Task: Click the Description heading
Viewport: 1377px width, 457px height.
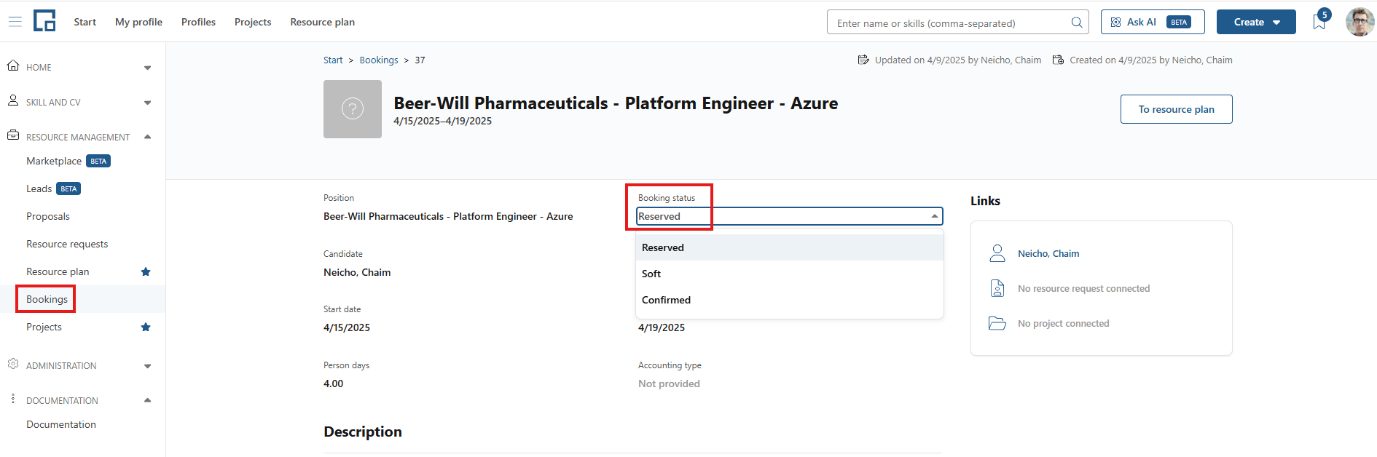Action: pos(363,432)
